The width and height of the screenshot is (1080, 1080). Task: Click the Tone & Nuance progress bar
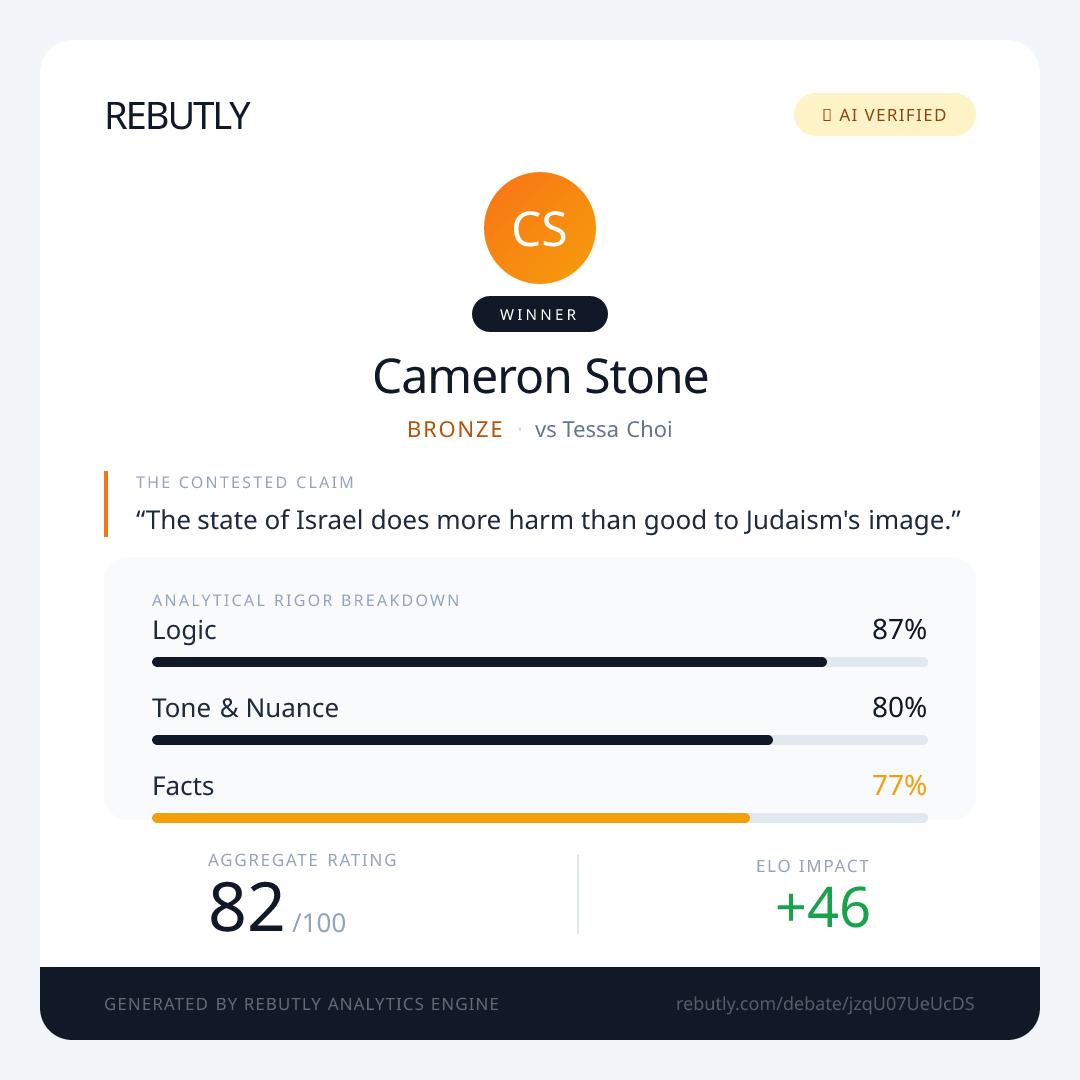[540, 740]
